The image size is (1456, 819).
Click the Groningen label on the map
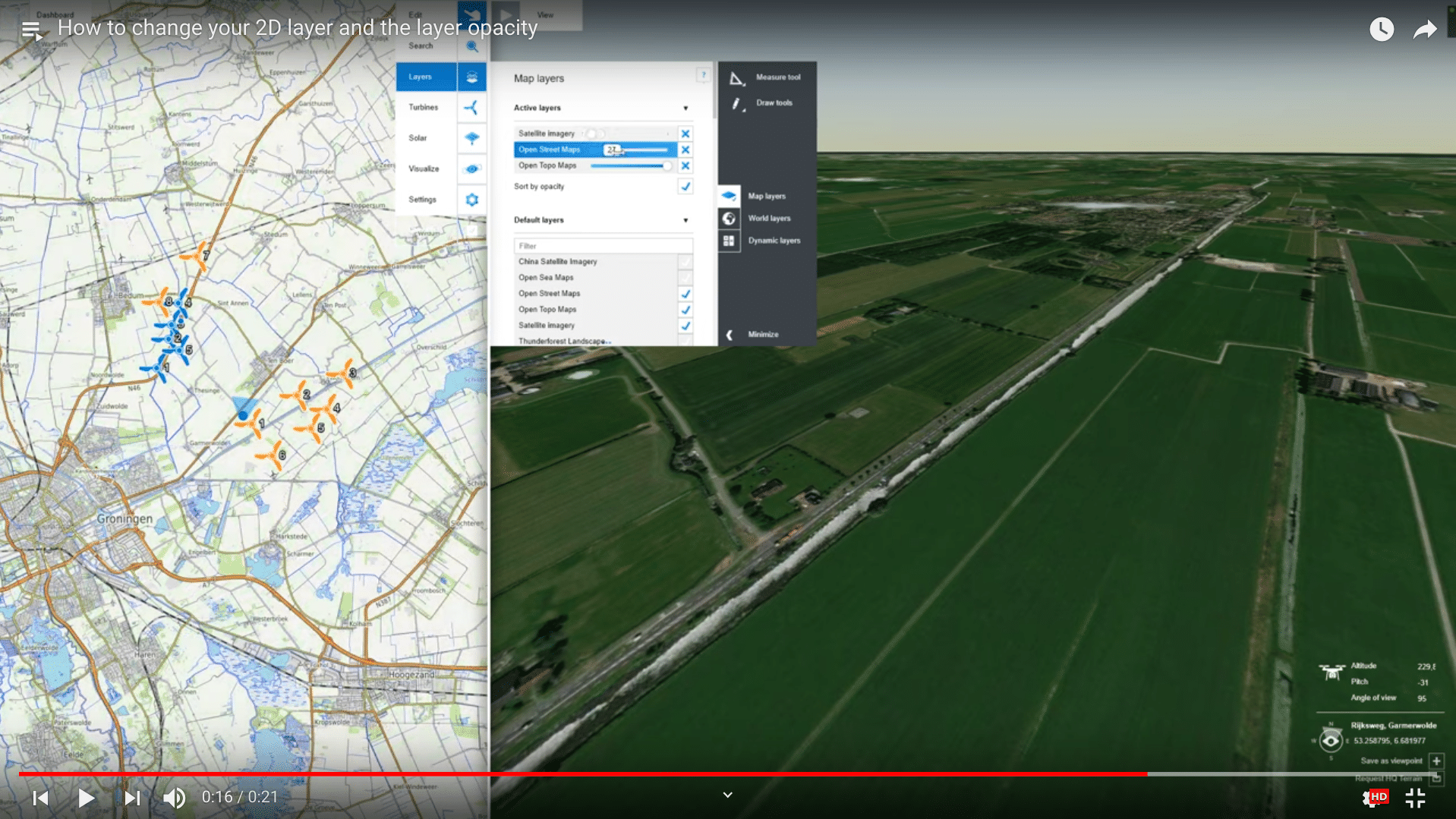124,519
